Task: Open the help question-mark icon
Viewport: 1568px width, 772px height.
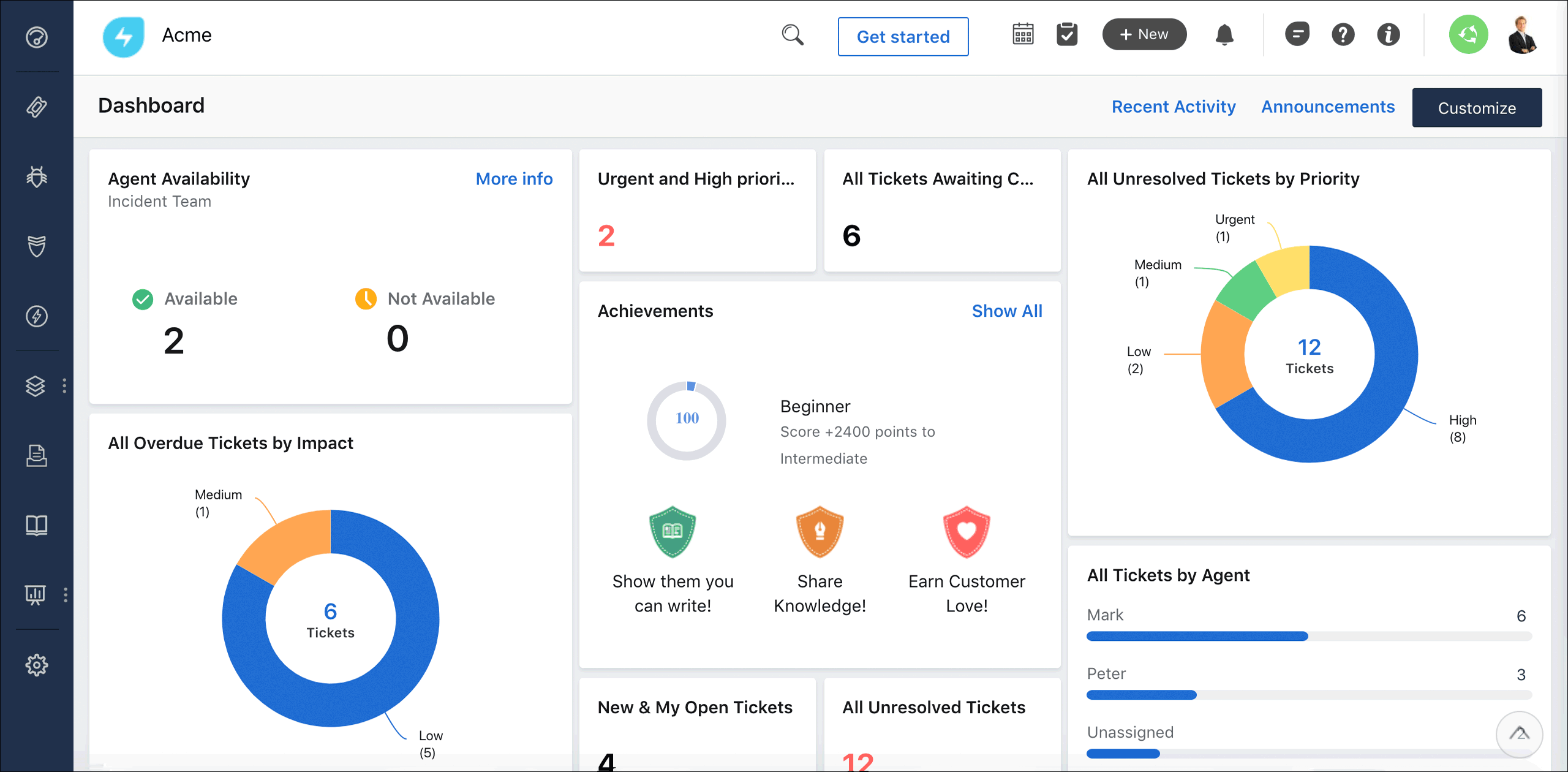Action: [x=1343, y=34]
